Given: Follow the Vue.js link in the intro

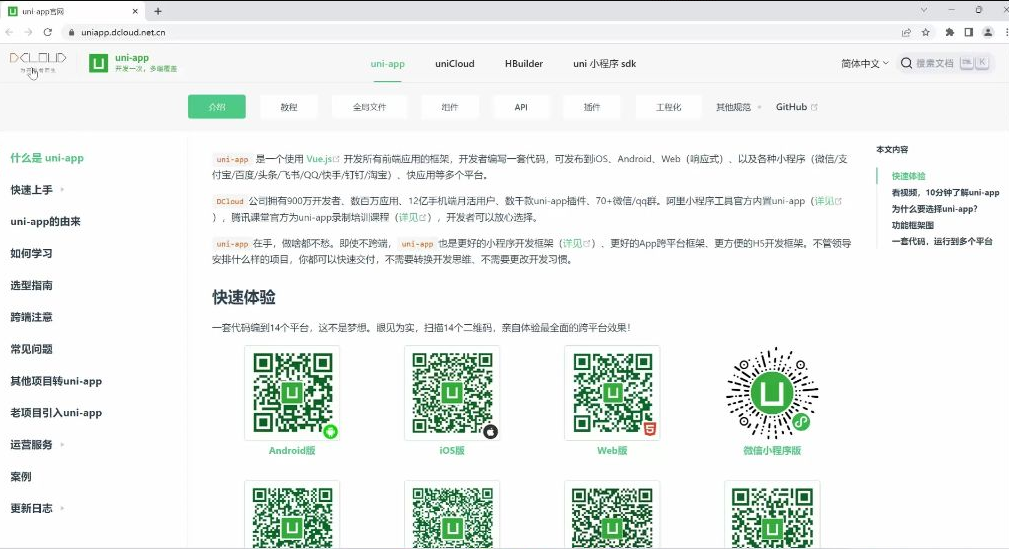Looking at the screenshot, I should point(322,159).
